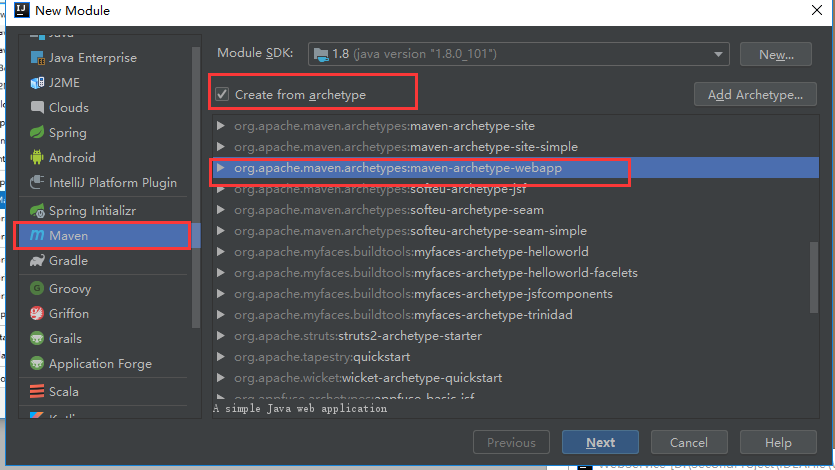Click the New... SDK button
Image resolution: width=835 pixels, height=470 pixels.
tap(776, 54)
